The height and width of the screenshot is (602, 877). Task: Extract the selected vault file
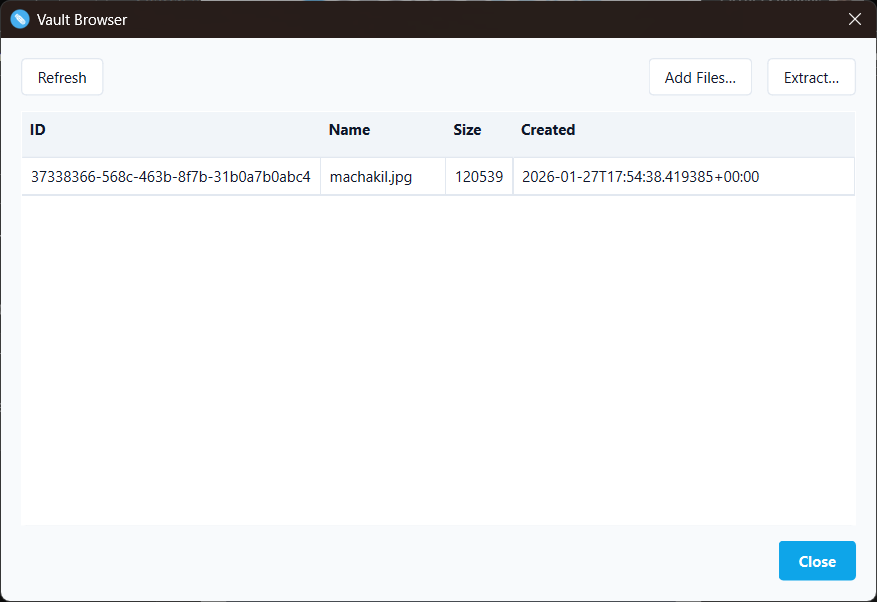811,77
